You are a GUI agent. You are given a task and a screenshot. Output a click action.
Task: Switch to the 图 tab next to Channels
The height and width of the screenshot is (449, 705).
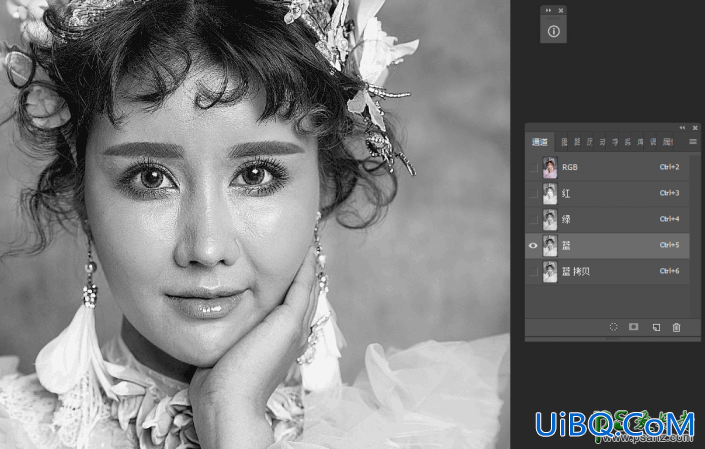coord(564,142)
